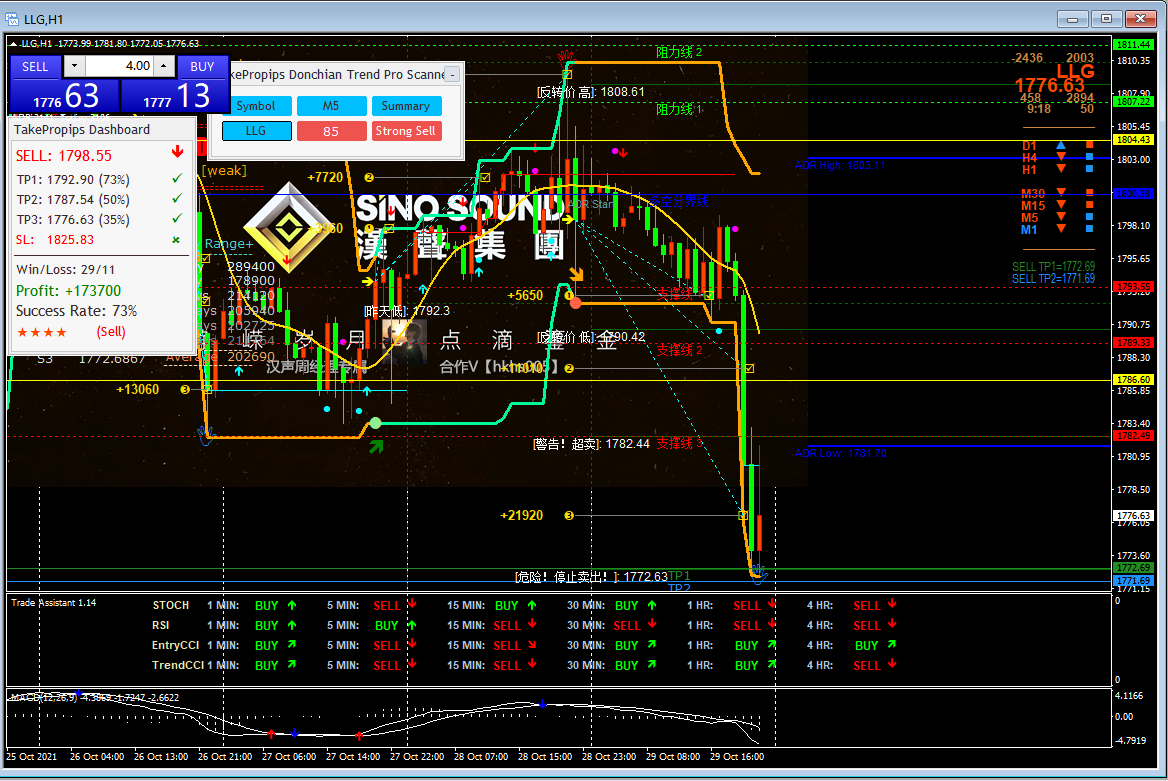Click the red star rating in the dashboard

click(x=42, y=332)
